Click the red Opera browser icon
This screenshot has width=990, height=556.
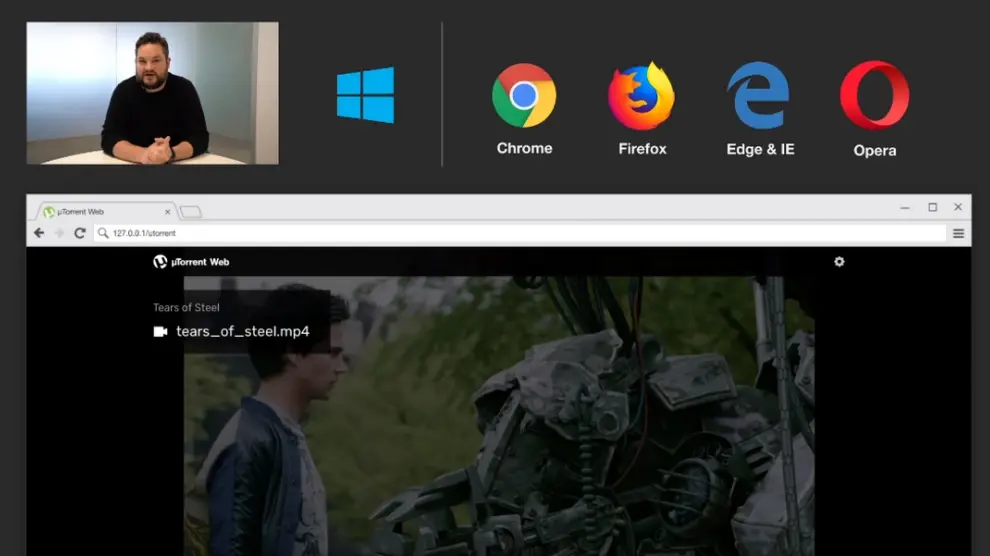click(874, 96)
